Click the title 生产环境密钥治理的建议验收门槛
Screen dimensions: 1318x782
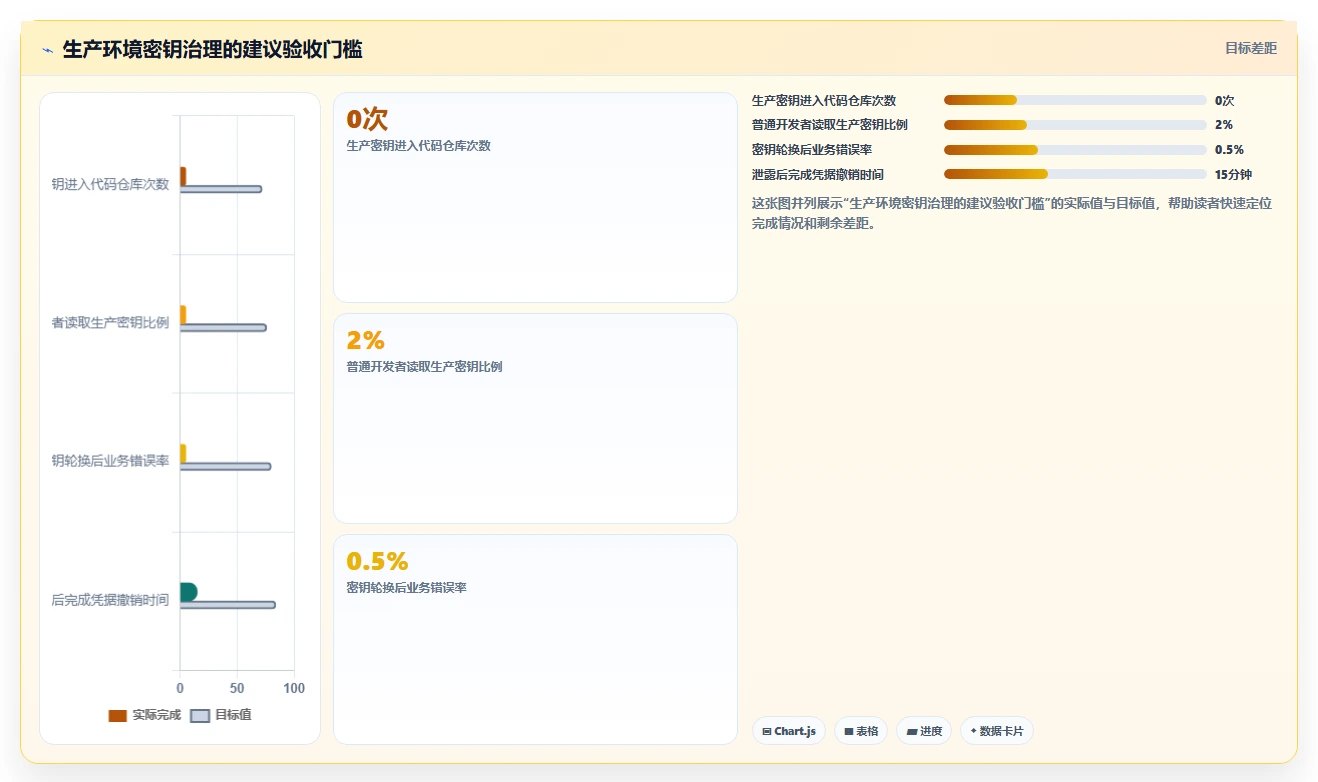point(212,50)
